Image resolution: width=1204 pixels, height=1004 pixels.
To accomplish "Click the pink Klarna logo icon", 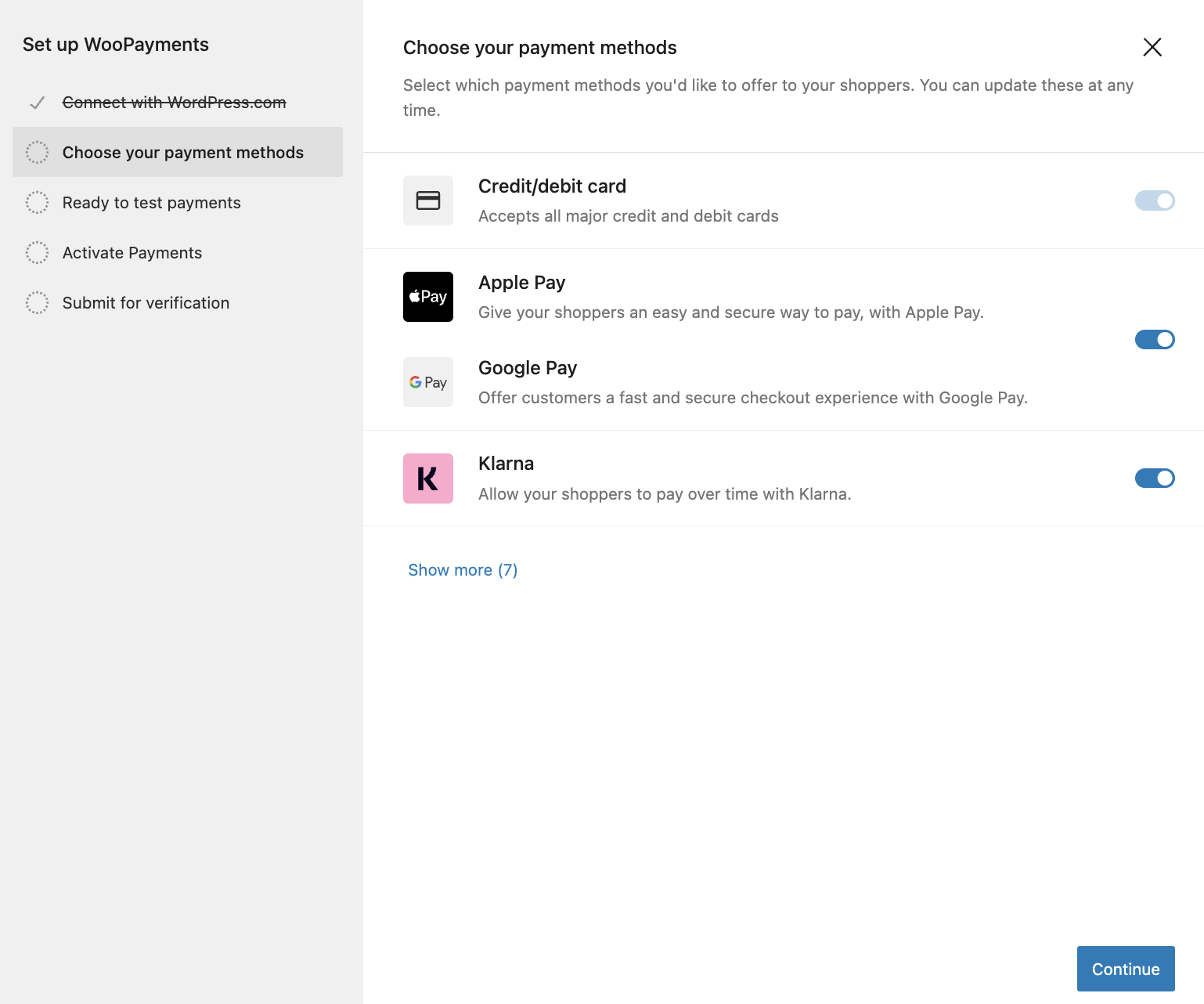I will click(428, 479).
